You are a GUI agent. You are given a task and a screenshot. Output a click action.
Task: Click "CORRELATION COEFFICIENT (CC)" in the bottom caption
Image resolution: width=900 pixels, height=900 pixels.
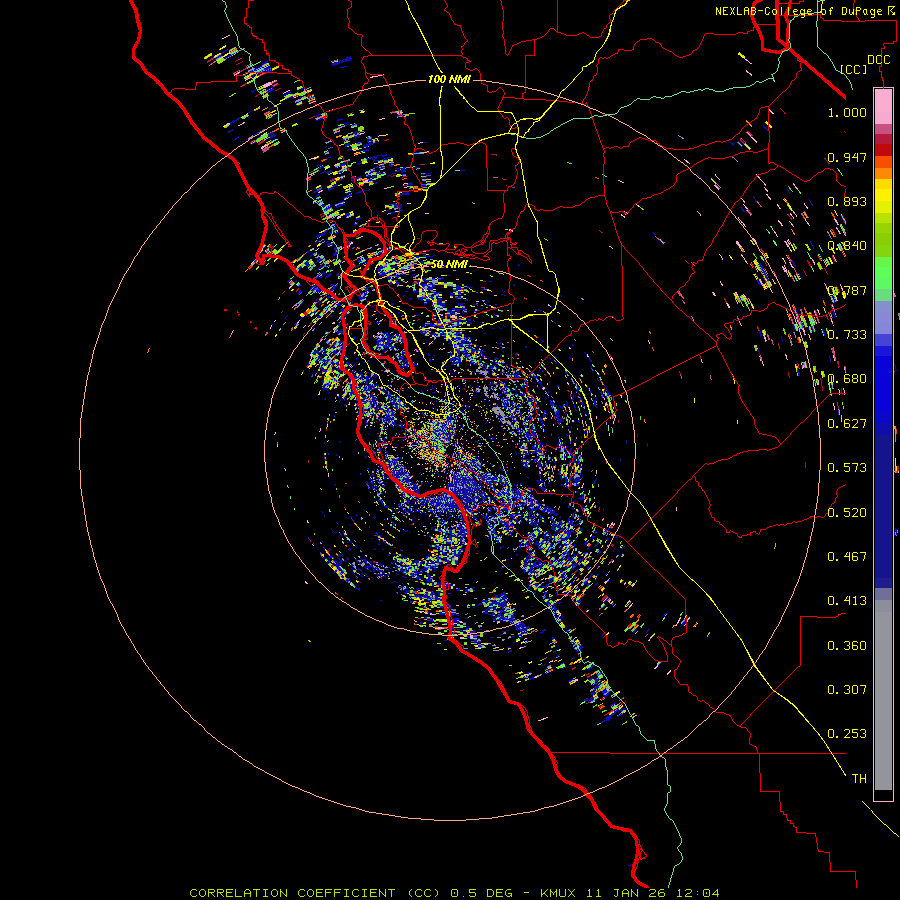coord(315,893)
